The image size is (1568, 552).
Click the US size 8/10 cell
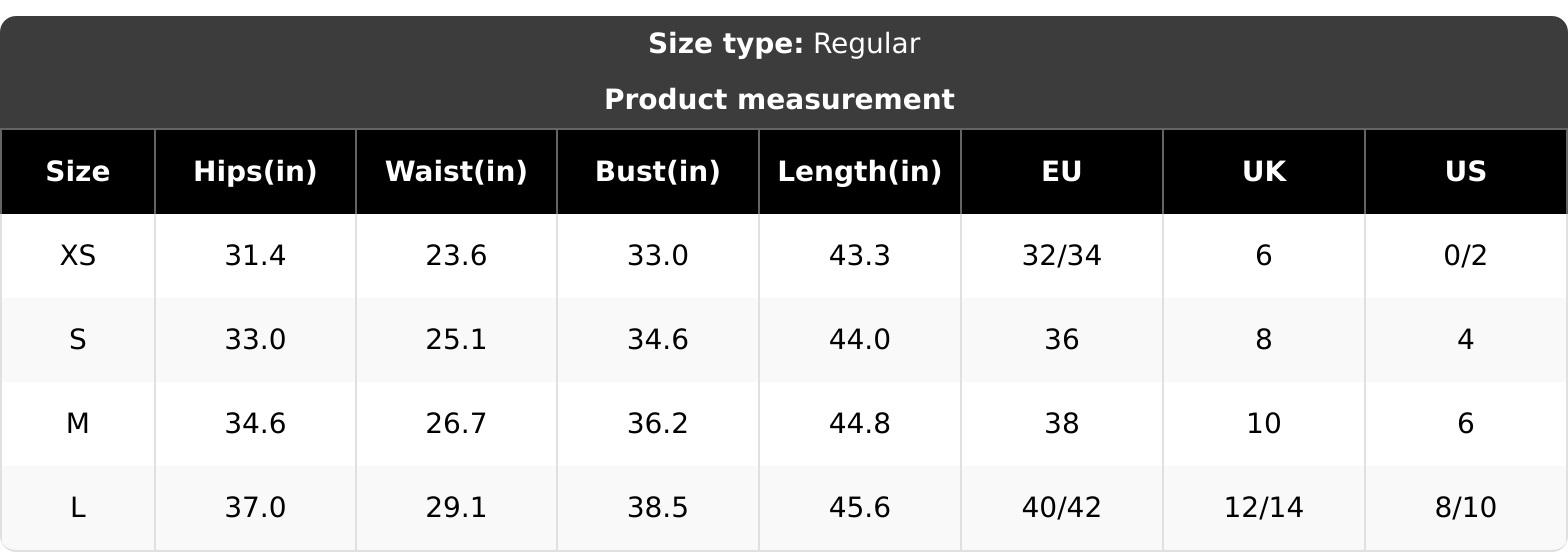click(x=1466, y=508)
